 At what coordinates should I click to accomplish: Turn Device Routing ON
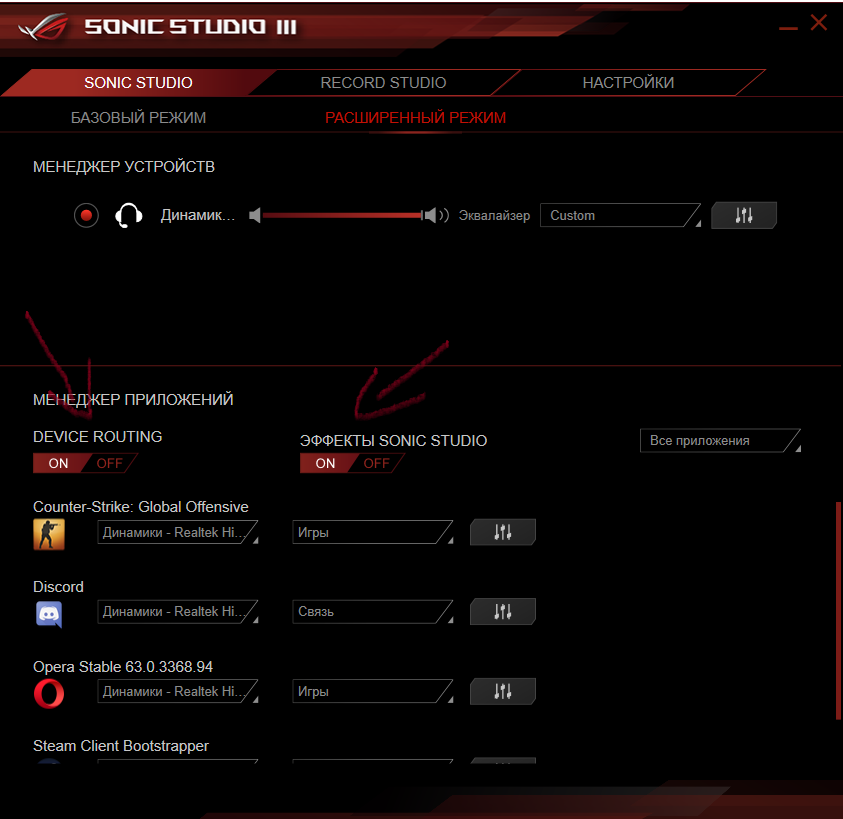(x=58, y=464)
